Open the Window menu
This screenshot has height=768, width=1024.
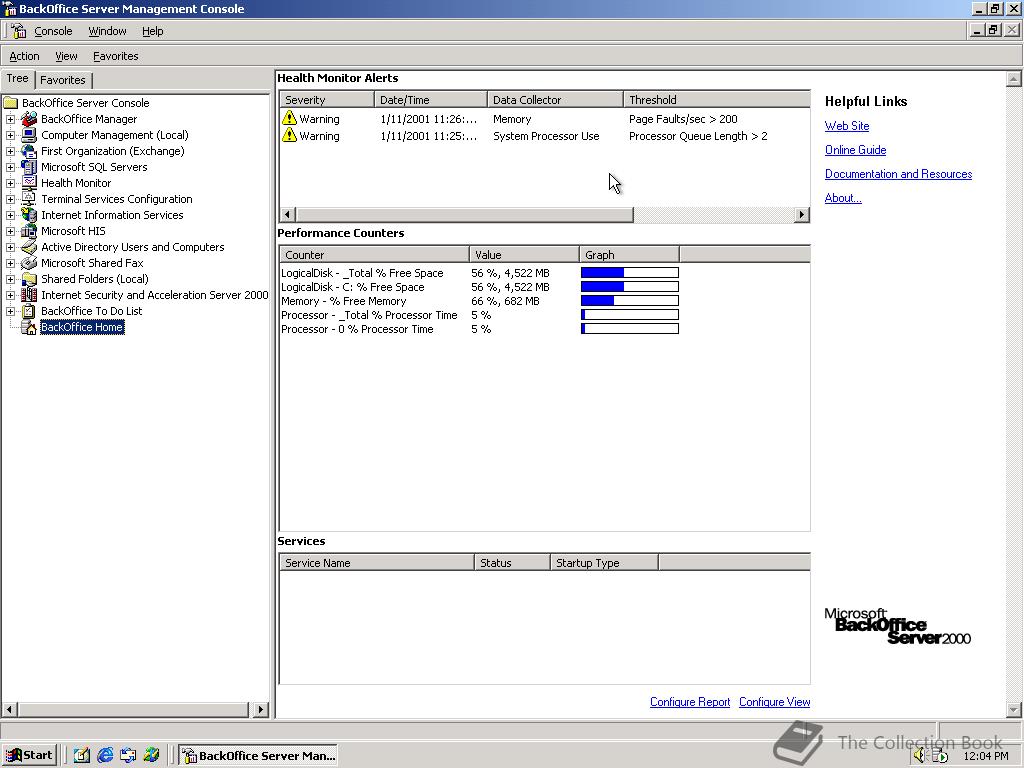point(107,31)
